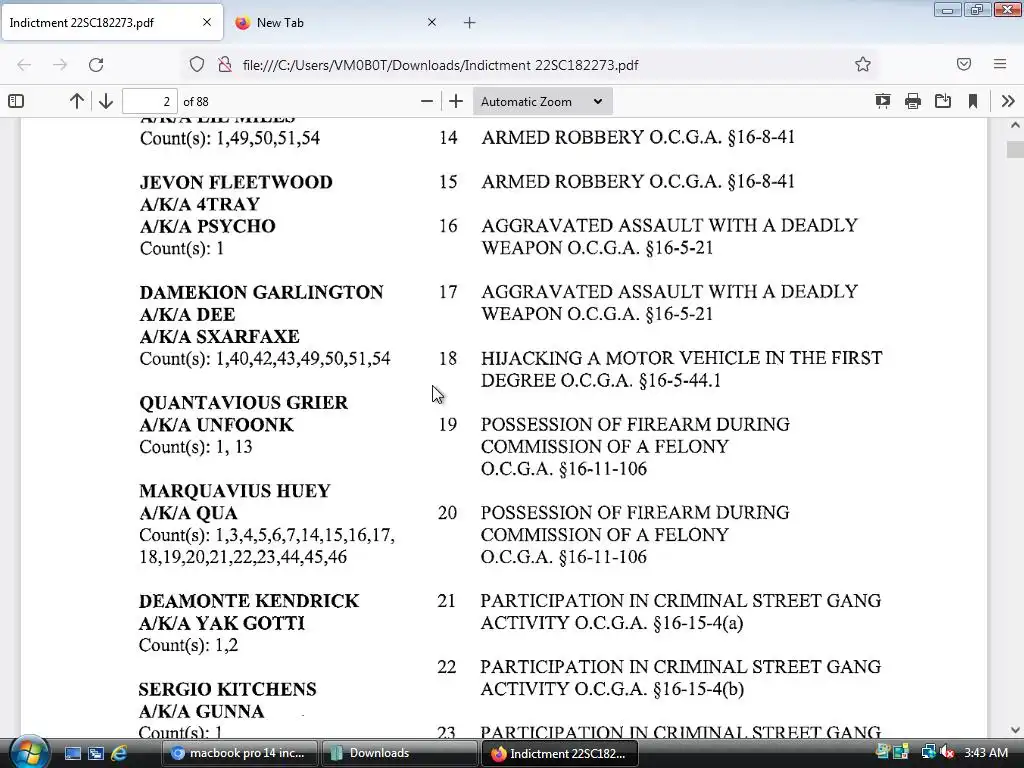Viewport: 1024px width, 768px height.
Task: Toggle the PDF sidebar panel
Action: 16,101
